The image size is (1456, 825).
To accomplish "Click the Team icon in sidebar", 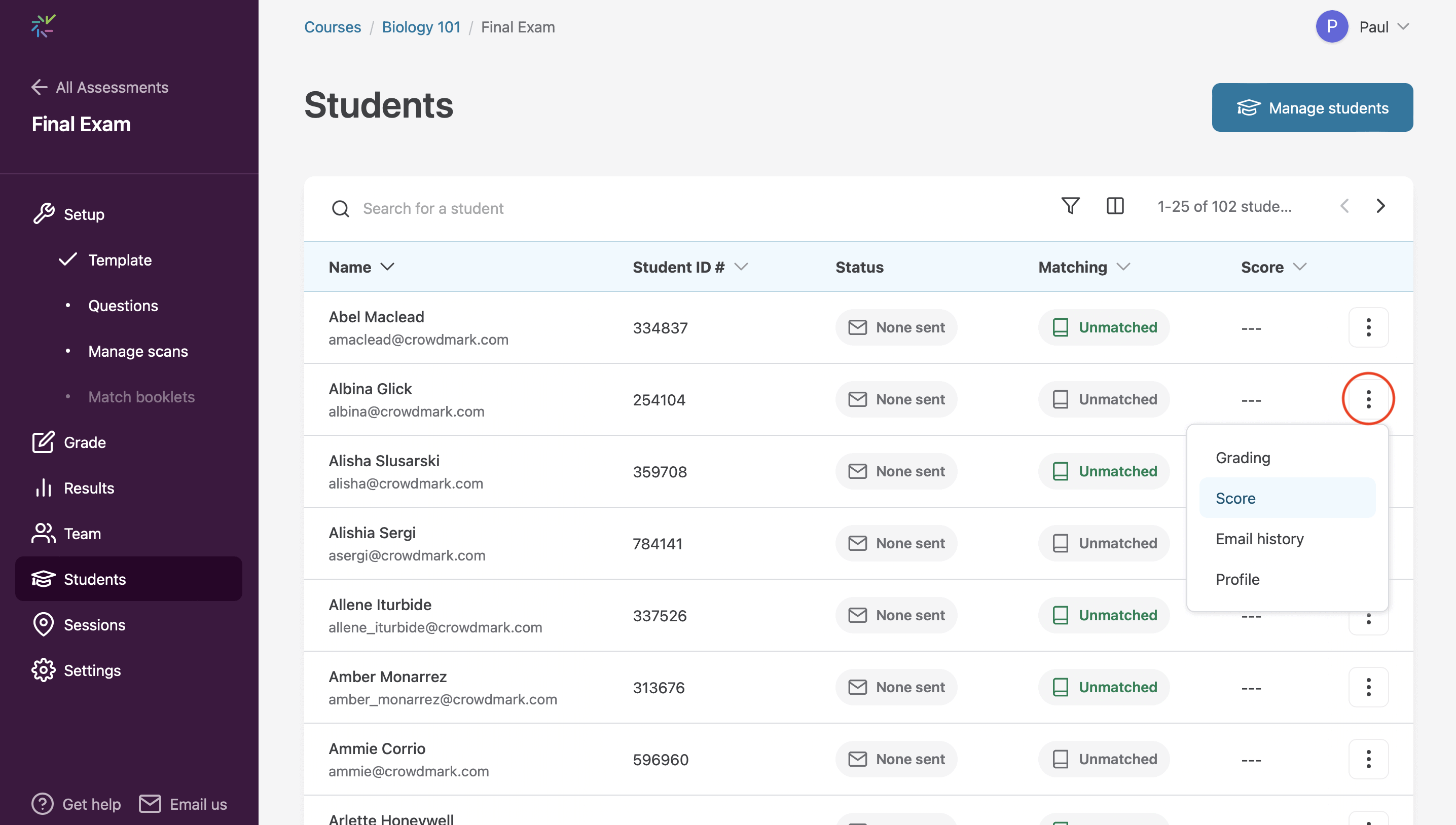I will tap(44, 533).
